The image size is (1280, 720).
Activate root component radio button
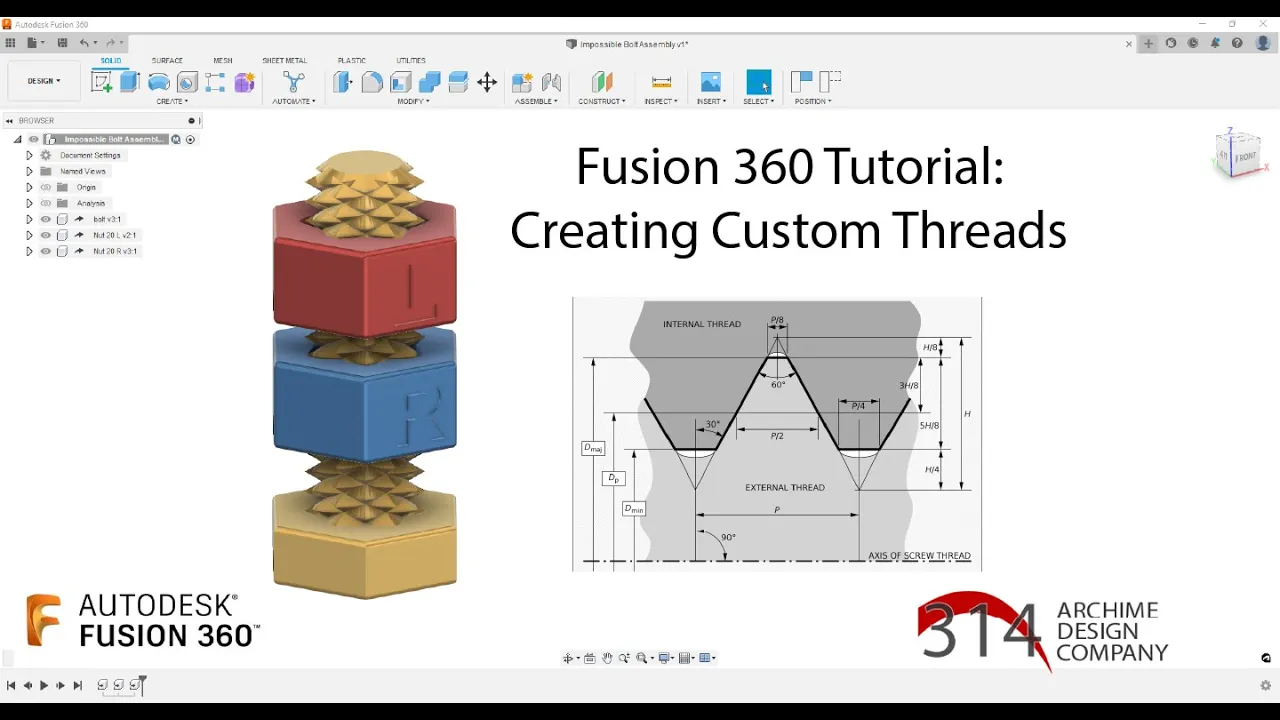[190, 139]
